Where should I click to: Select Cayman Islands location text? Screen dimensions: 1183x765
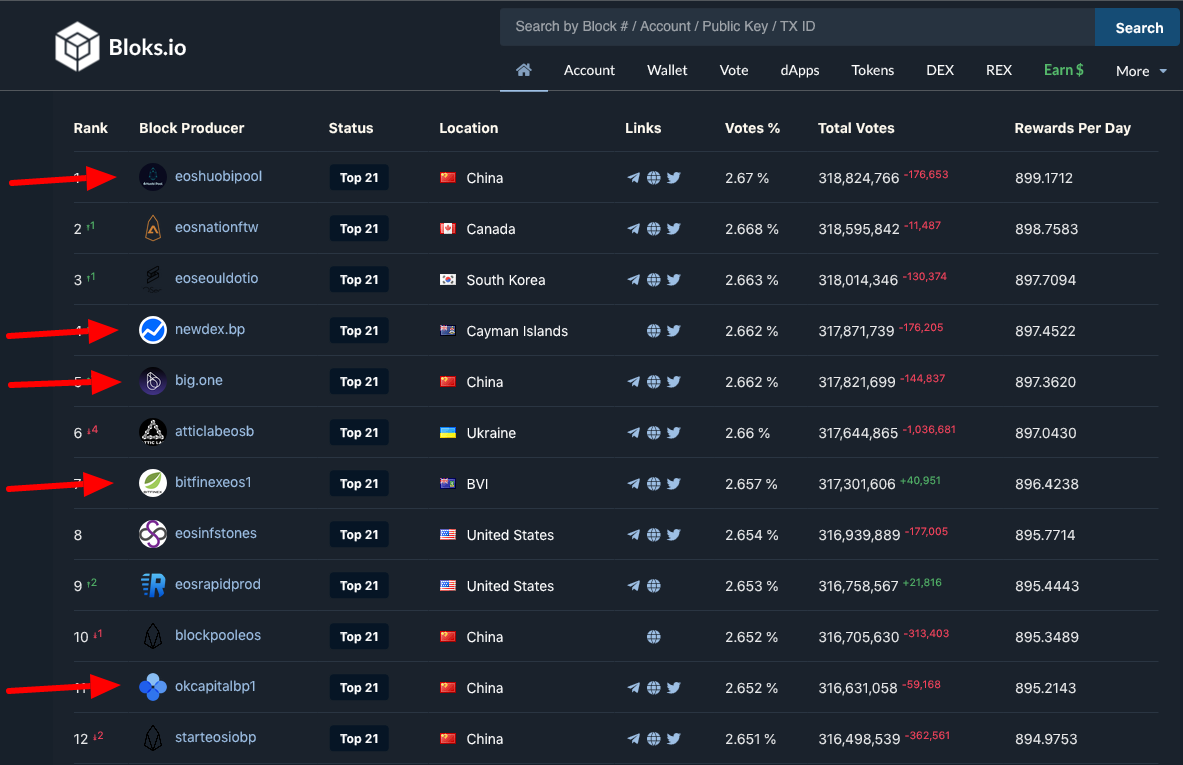click(517, 331)
